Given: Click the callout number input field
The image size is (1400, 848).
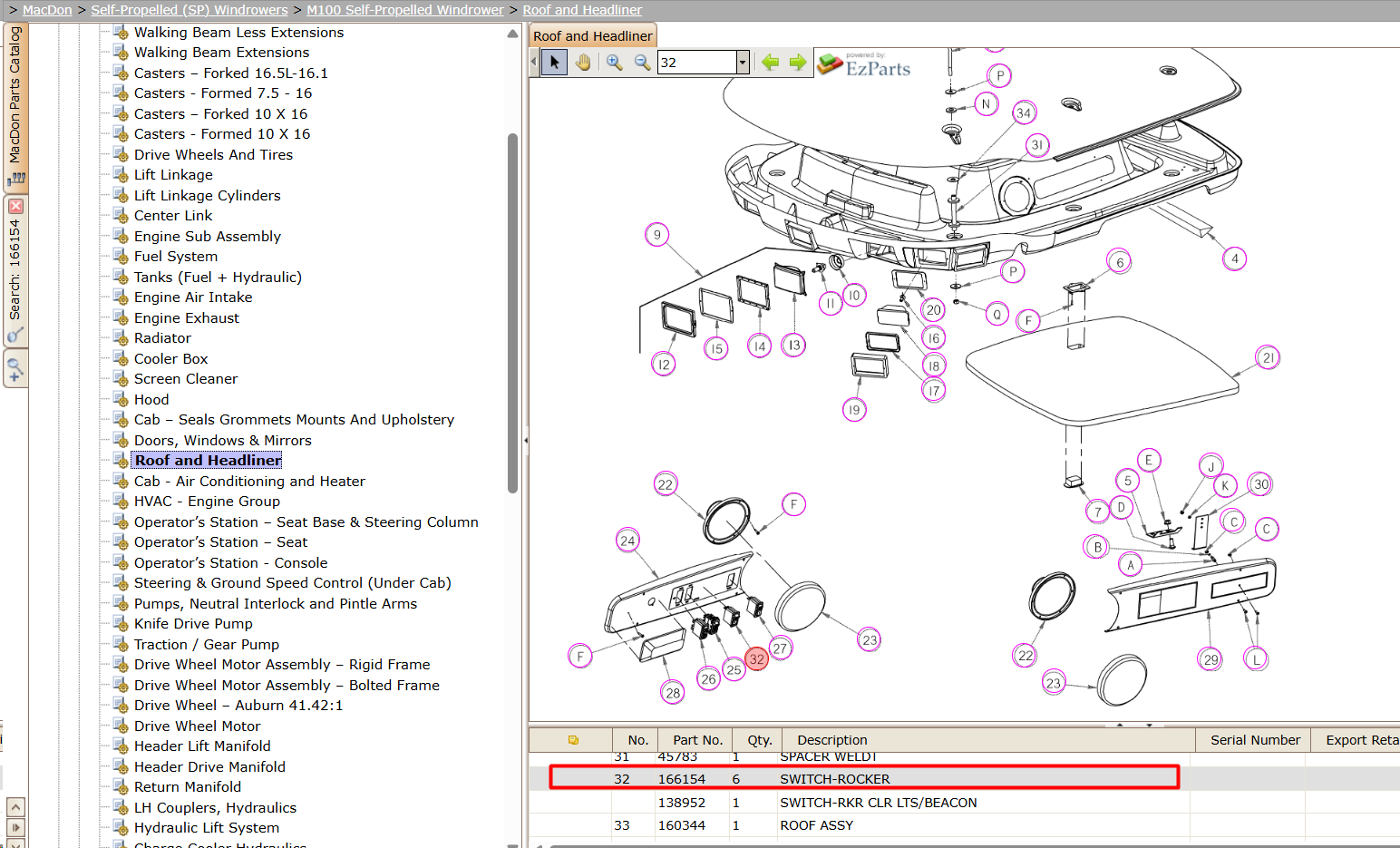Looking at the screenshot, I should [697, 63].
